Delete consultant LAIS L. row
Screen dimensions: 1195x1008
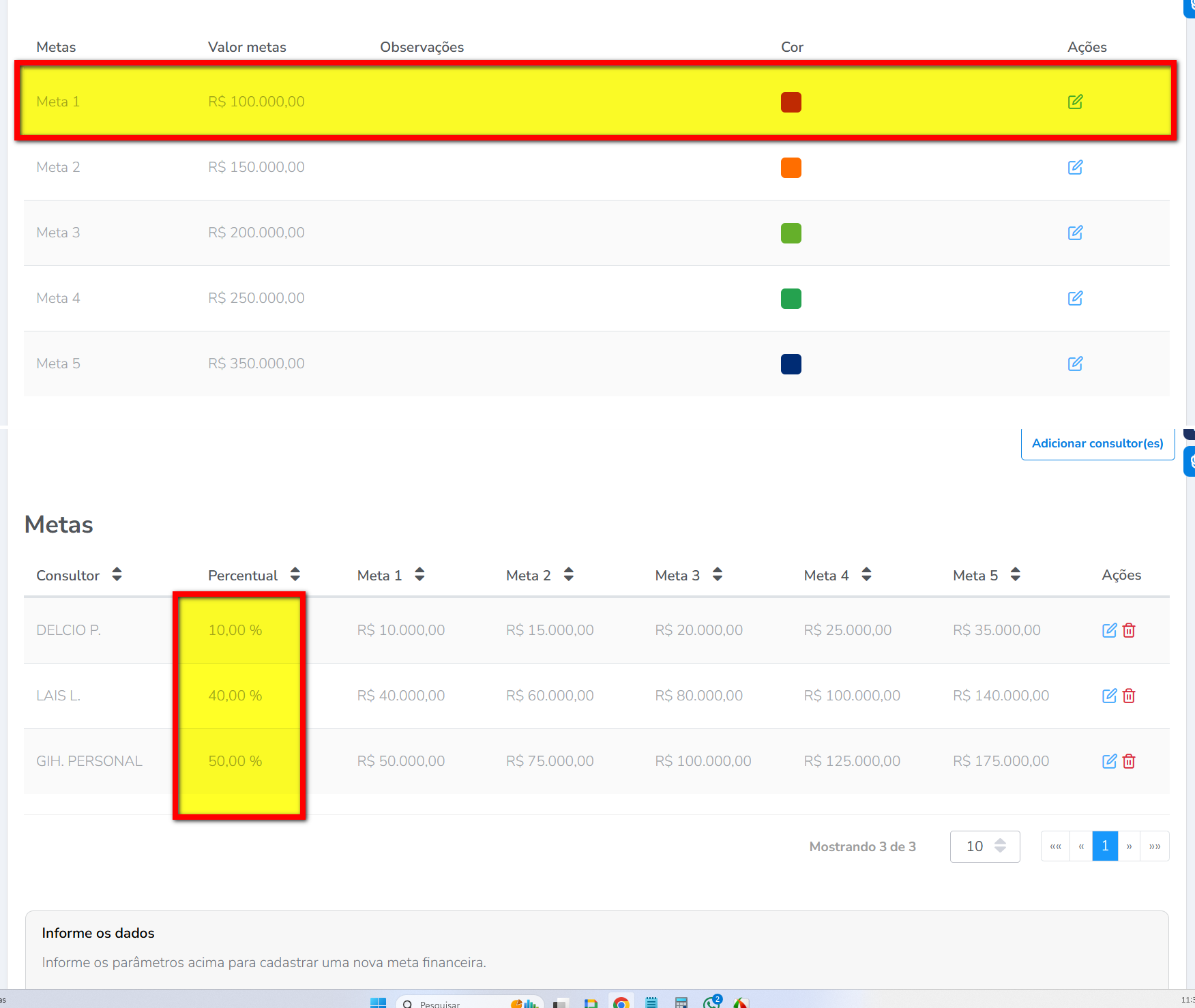(x=1129, y=696)
